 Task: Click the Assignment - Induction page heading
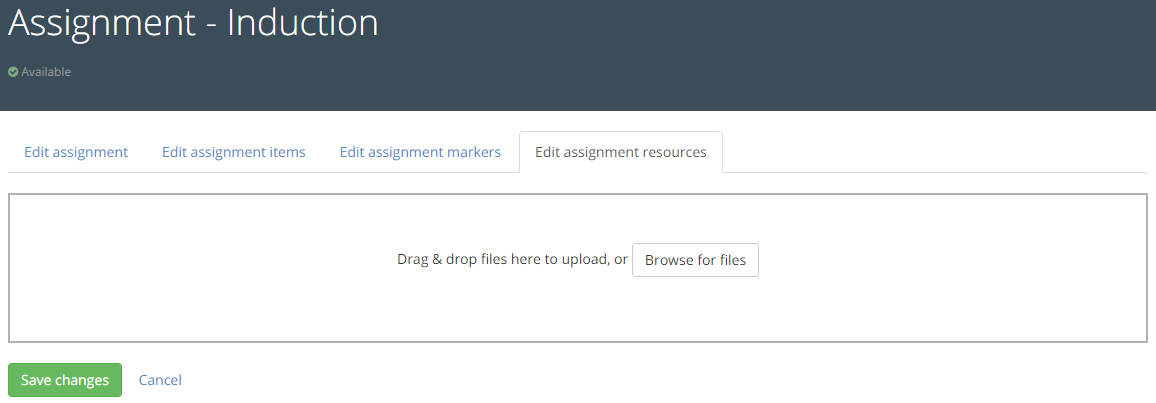point(193,24)
